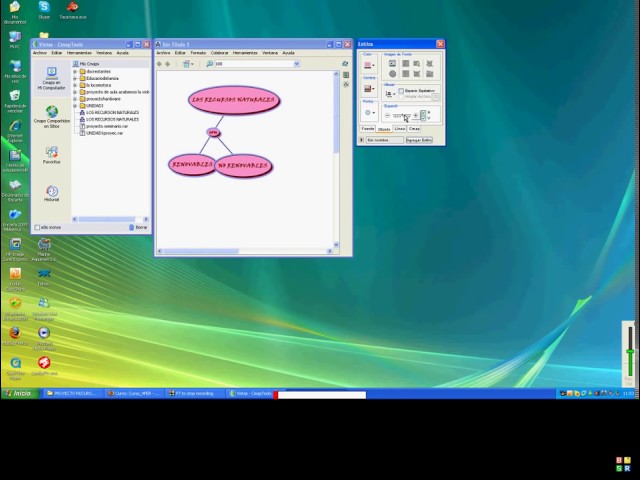Click the Inicio start button
Screen dimensions: 640x480
pyautogui.click(x=19, y=393)
